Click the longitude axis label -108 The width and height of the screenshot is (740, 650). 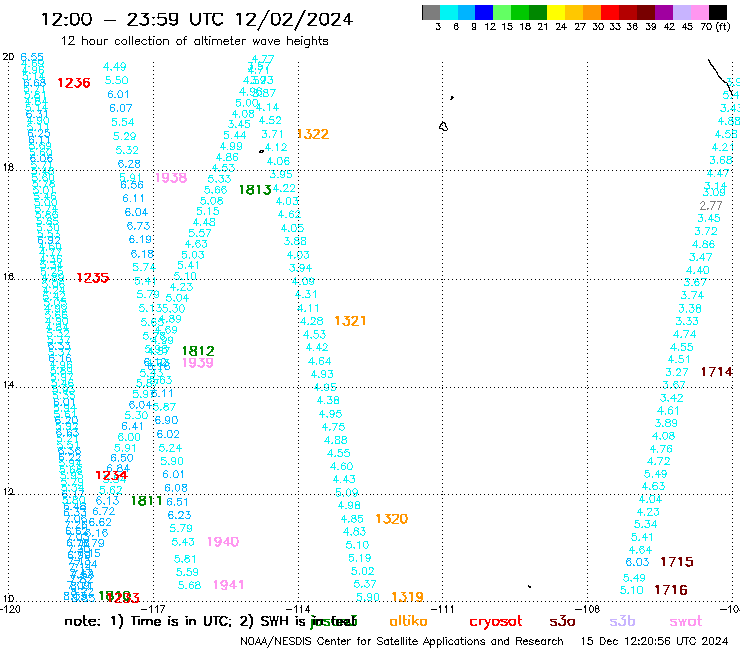pos(588,609)
